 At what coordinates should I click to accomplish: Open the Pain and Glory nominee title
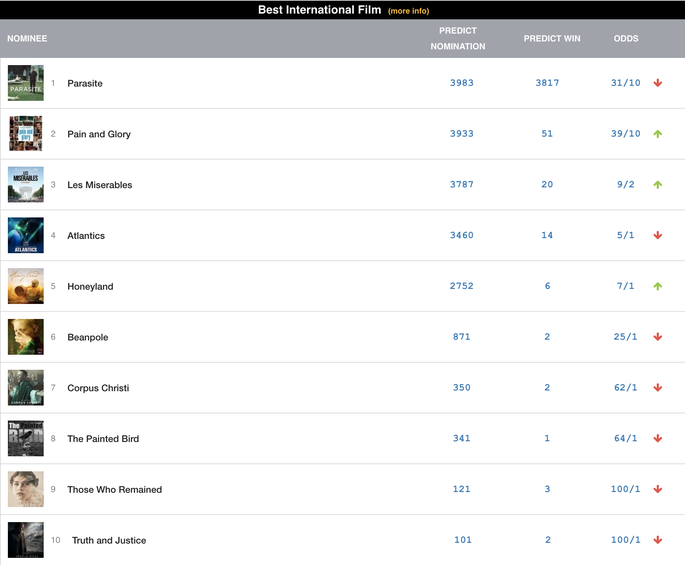click(x=99, y=134)
